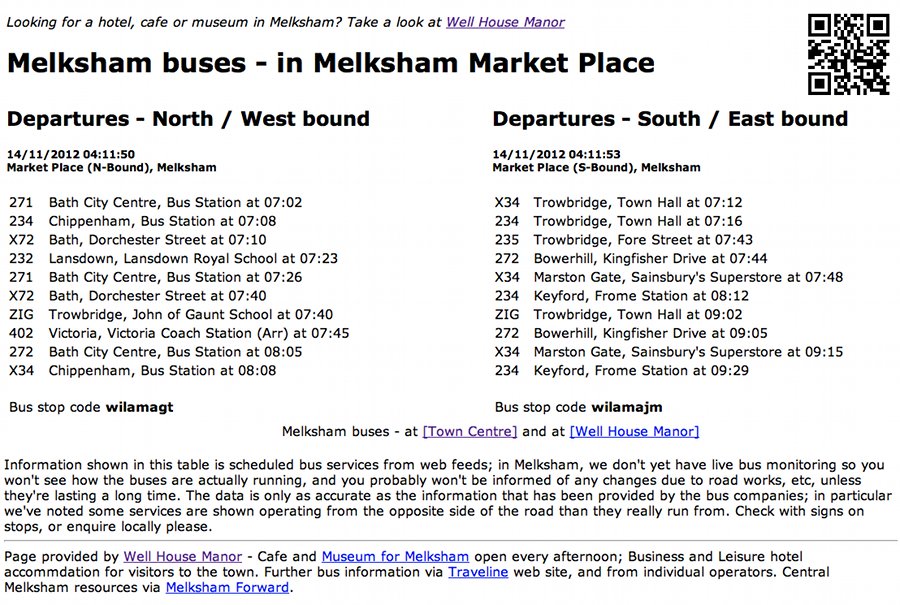Follow the [Town Centre] bus link
Image resolution: width=900 pixels, height=605 pixels.
[470, 432]
